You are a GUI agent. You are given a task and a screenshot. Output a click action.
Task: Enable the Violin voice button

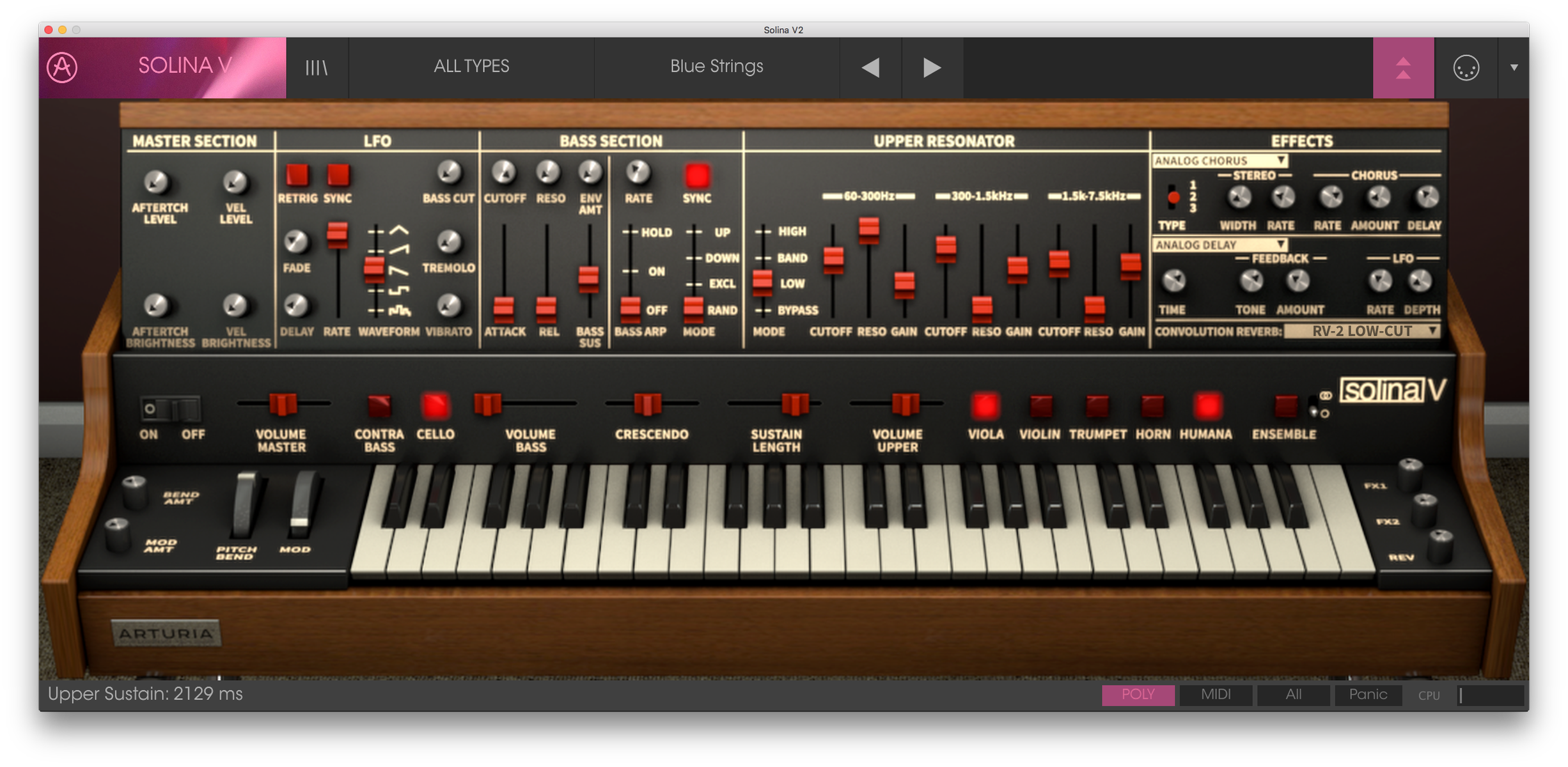[x=1040, y=406]
